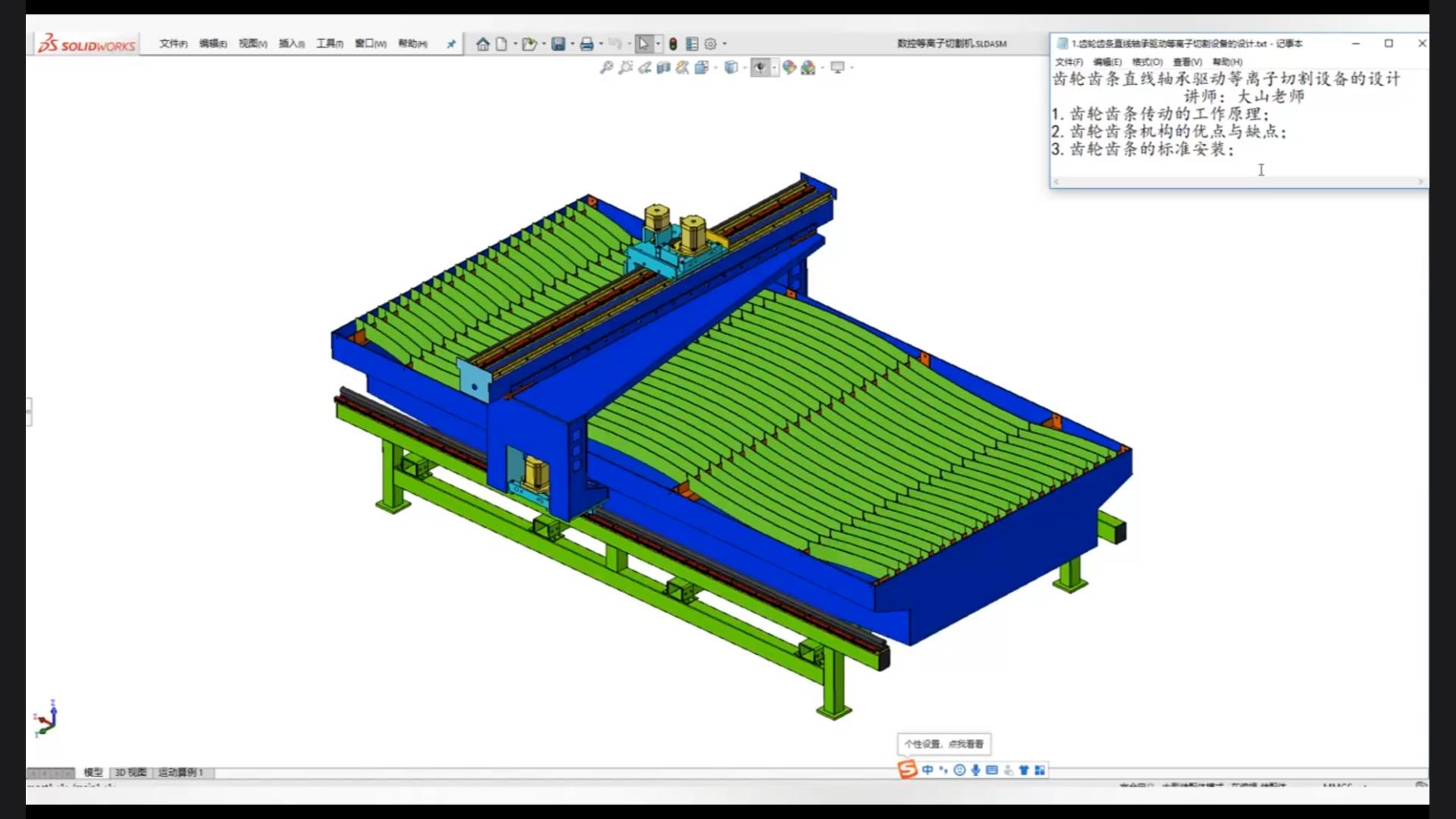Viewport: 1456px width, 819px height.
Task: Open View Settings monitor icon
Action: pyautogui.click(x=837, y=67)
